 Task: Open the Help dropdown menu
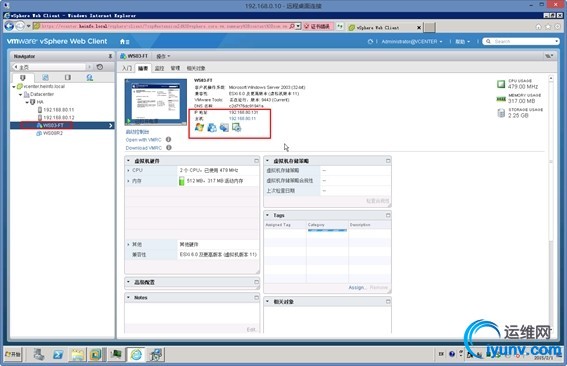coord(462,42)
